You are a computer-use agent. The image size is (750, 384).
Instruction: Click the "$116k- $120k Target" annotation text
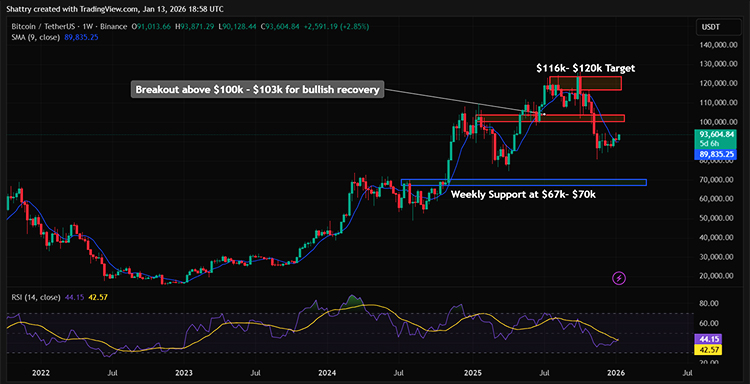(585, 68)
